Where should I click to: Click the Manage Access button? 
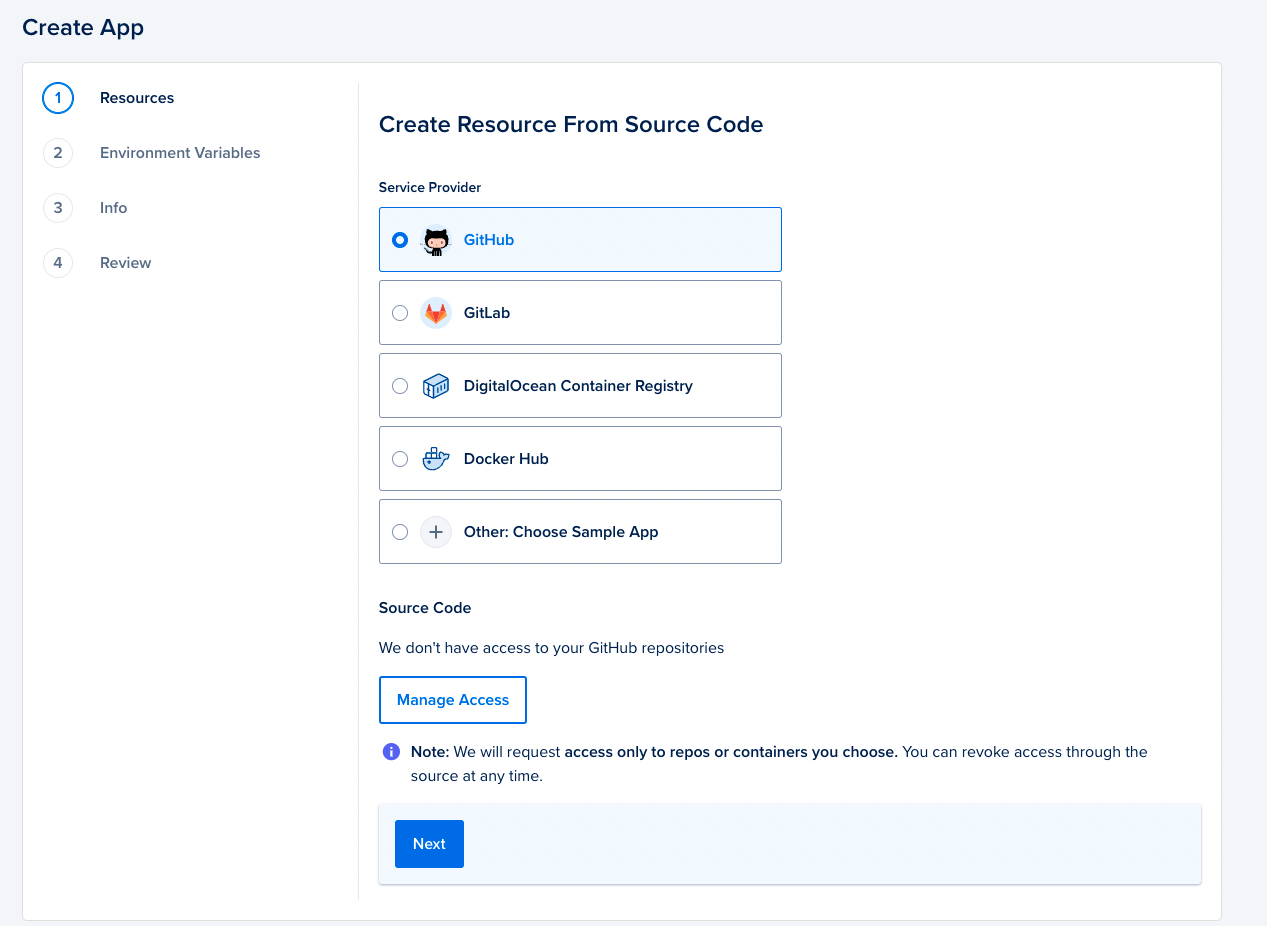[x=453, y=700]
